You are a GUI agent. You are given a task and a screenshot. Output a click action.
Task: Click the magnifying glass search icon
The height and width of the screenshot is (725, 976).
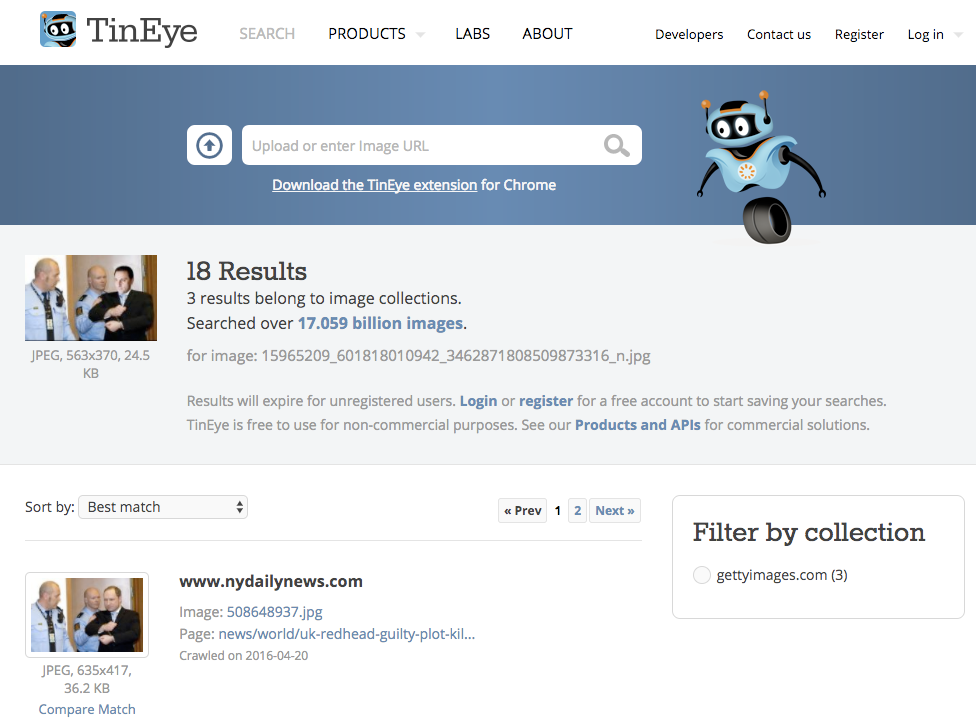pyautogui.click(x=616, y=145)
